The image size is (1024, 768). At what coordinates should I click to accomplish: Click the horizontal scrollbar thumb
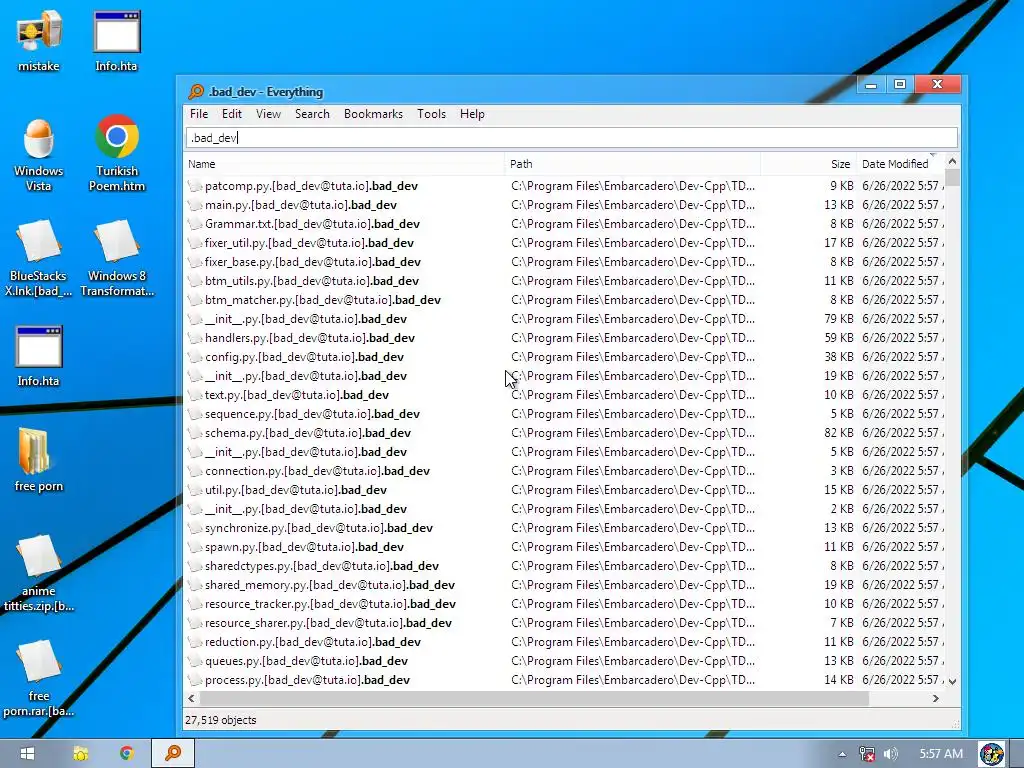pos(534,698)
